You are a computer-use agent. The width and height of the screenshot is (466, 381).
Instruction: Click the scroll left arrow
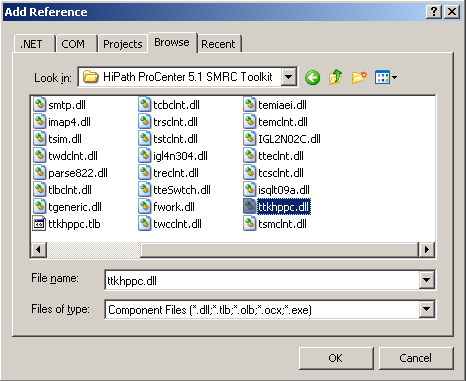click(39, 249)
